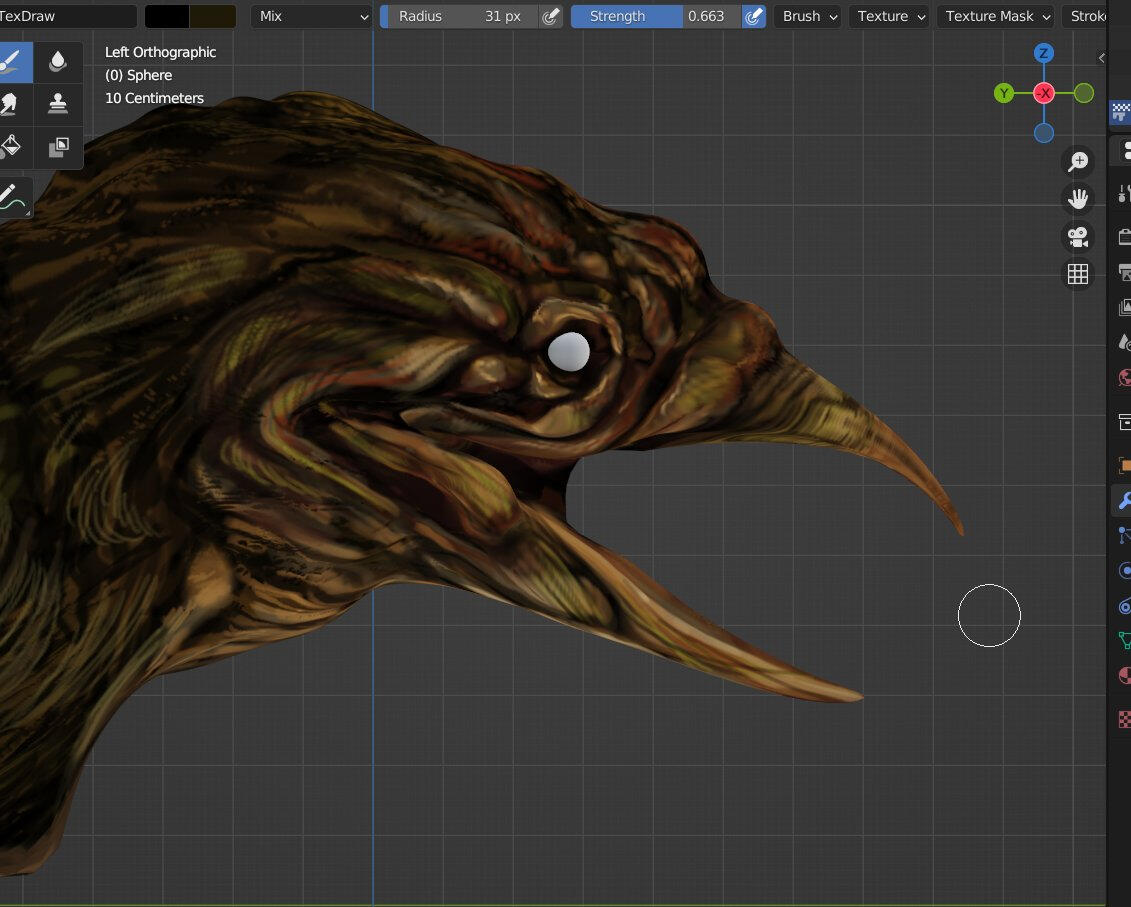Click the Move view hand icon
The width and height of the screenshot is (1131, 907).
[1078, 199]
